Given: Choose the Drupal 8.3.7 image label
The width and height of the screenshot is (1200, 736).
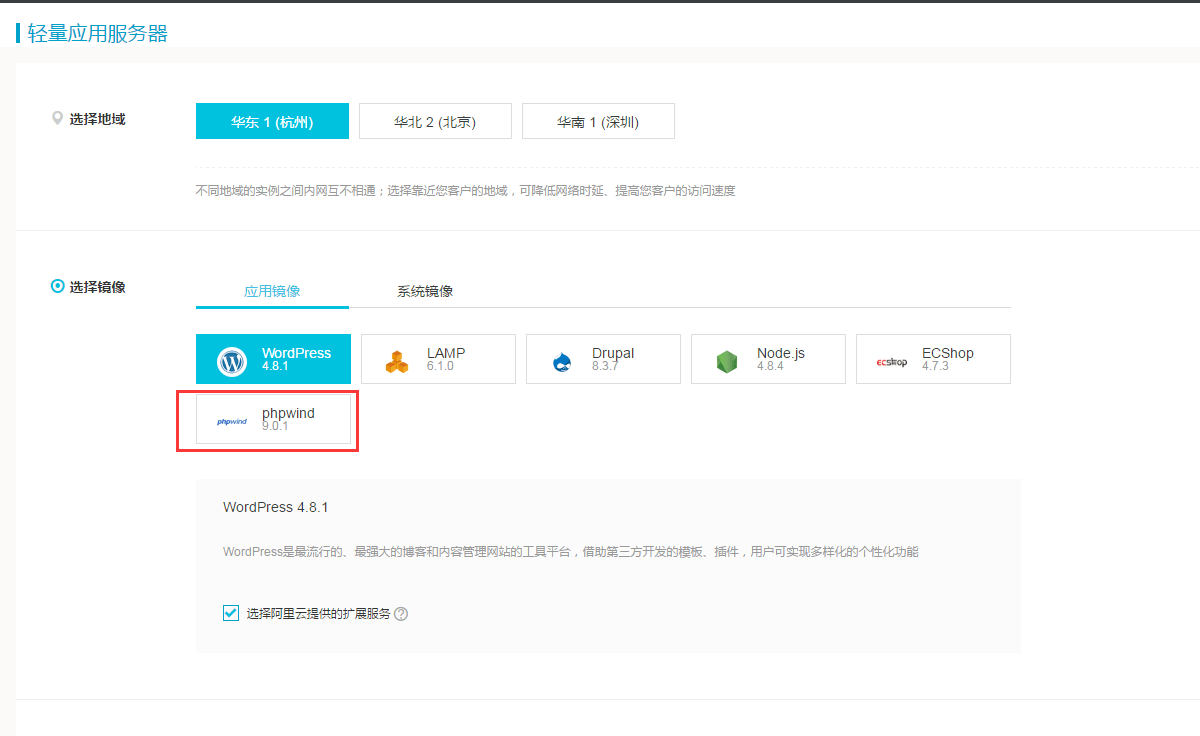Looking at the screenshot, I should point(613,359).
